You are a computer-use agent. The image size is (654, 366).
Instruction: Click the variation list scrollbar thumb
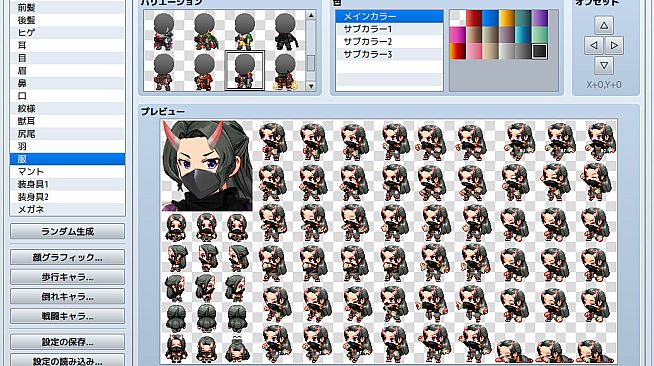311,63
